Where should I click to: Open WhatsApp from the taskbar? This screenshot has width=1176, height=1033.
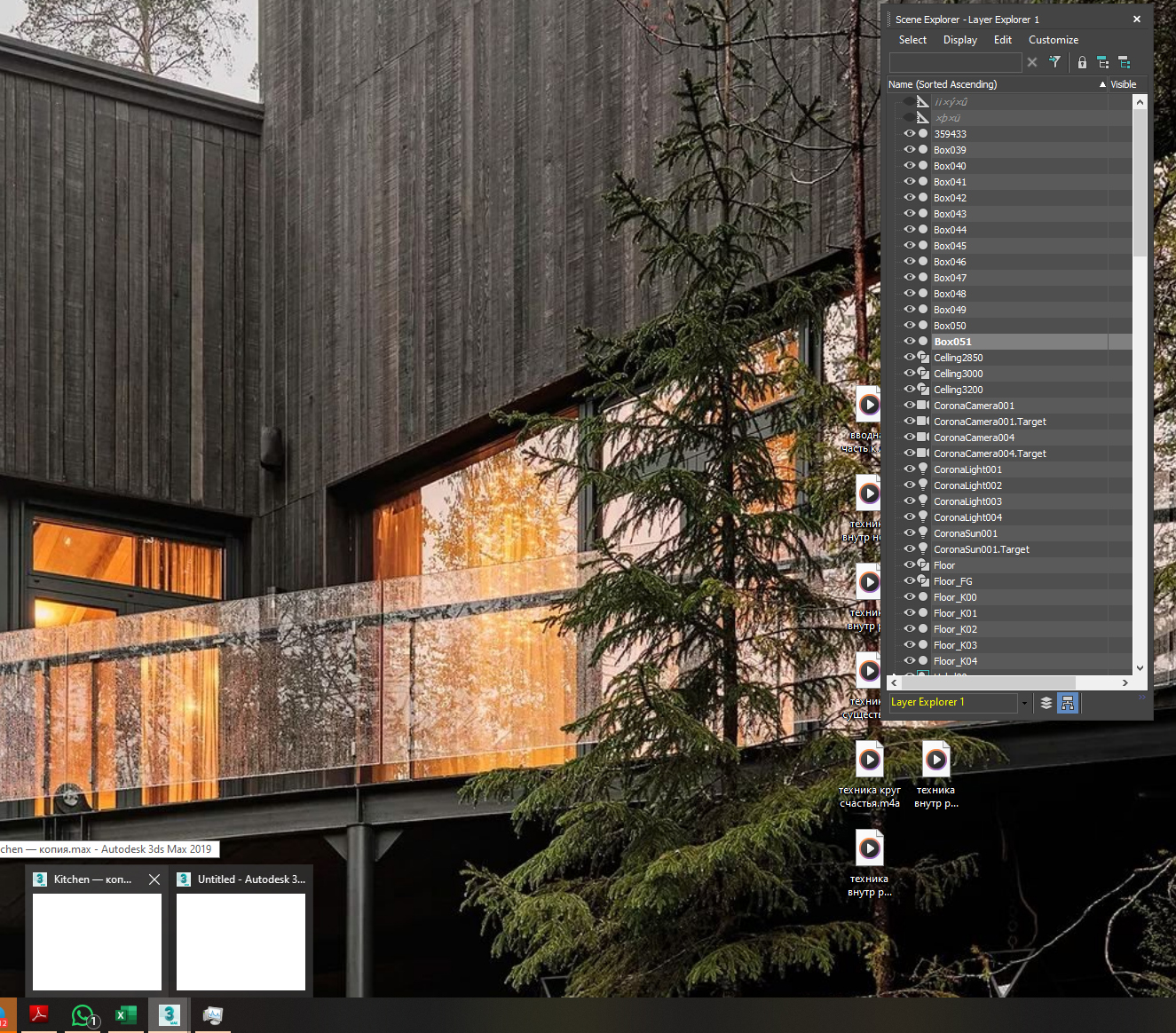[83, 1015]
